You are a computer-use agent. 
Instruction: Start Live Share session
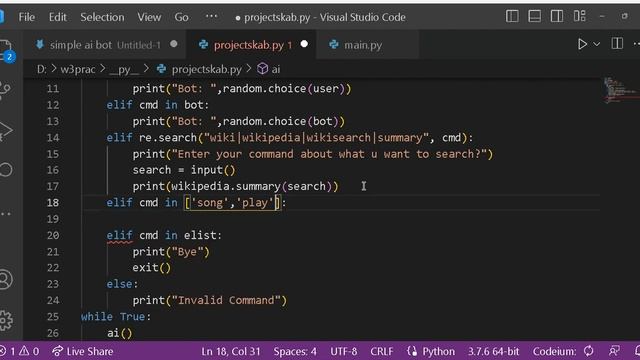83,351
